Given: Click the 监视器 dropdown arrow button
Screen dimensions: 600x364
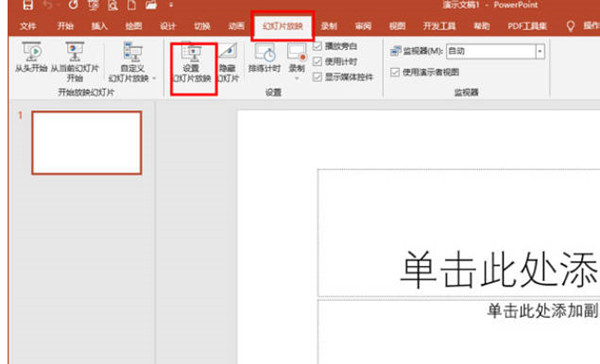Looking at the screenshot, I should [540, 51].
